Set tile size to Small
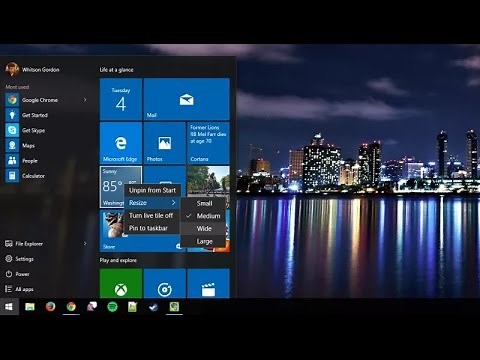 203,203
